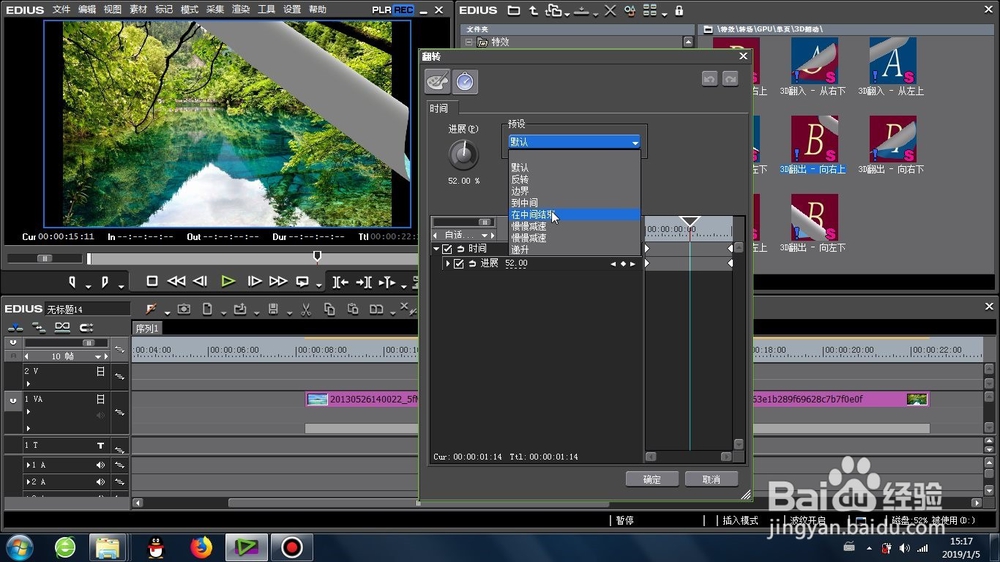Screen dimensions: 1000x562
Task: Toggle the group/link mode icon
Action: (62, 327)
